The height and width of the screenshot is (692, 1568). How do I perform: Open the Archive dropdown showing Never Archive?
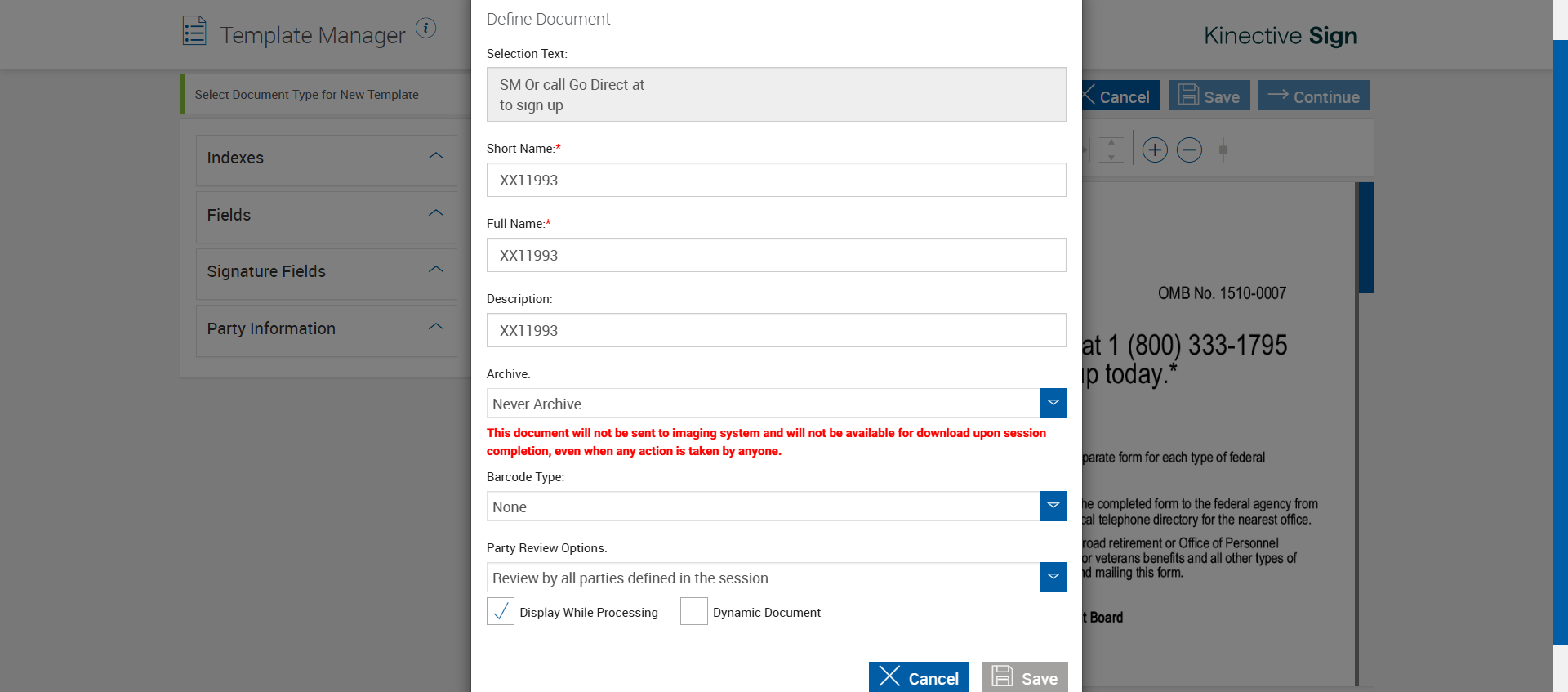point(1053,403)
